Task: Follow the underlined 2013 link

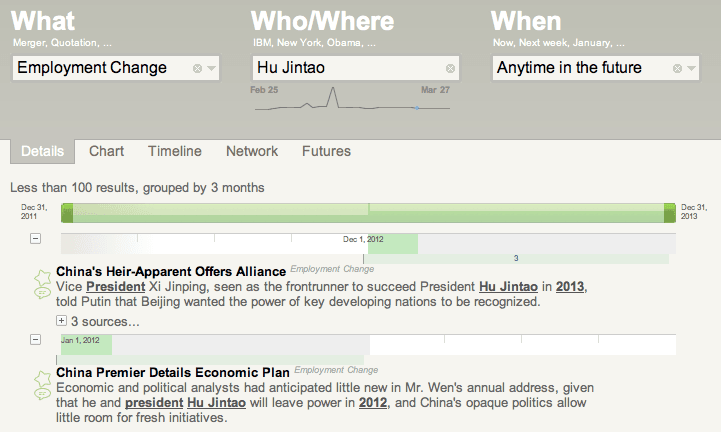Action: click(570, 287)
